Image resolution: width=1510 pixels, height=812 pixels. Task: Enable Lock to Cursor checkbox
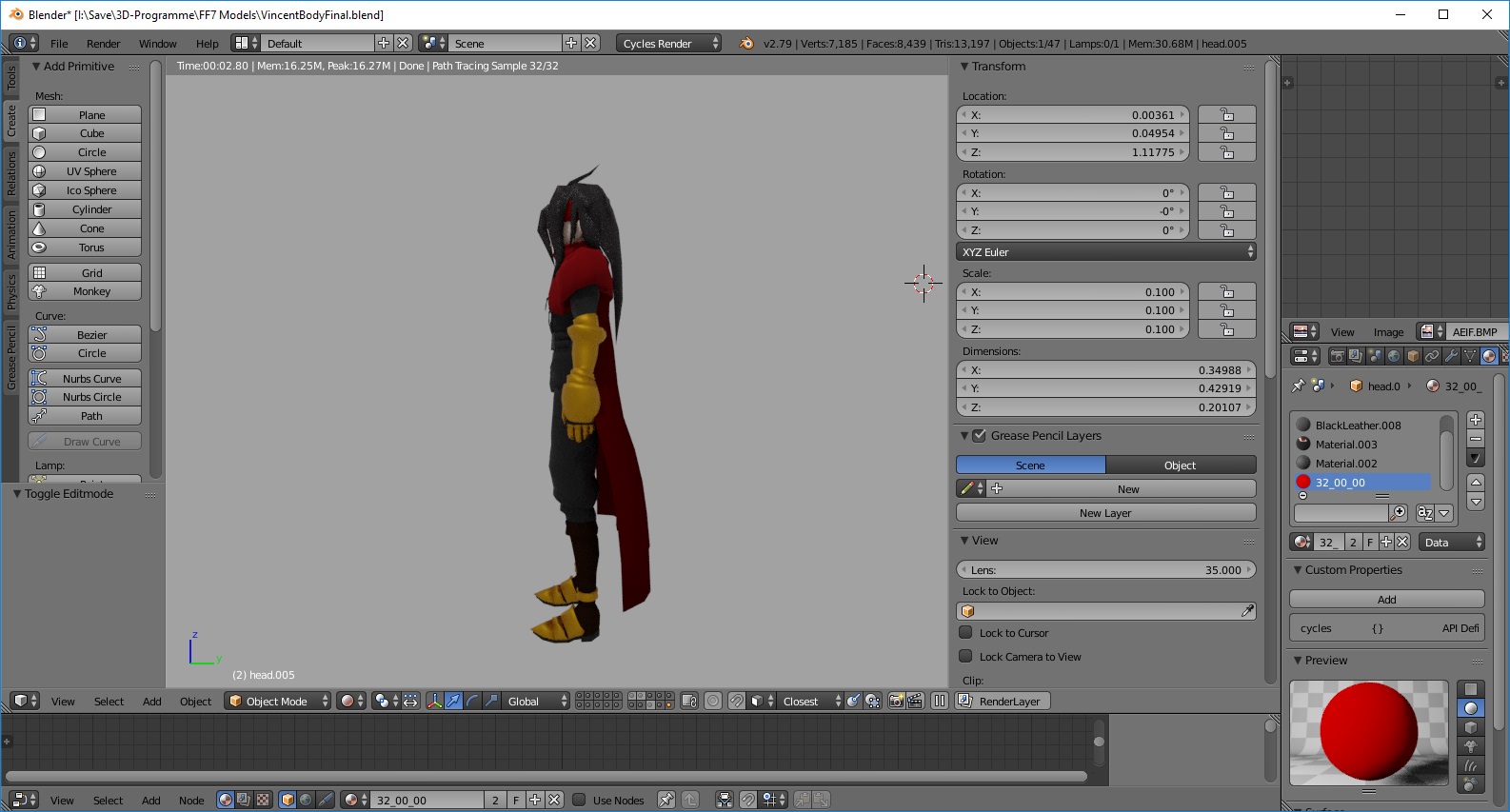pyautogui.click(x=965, y=632)
